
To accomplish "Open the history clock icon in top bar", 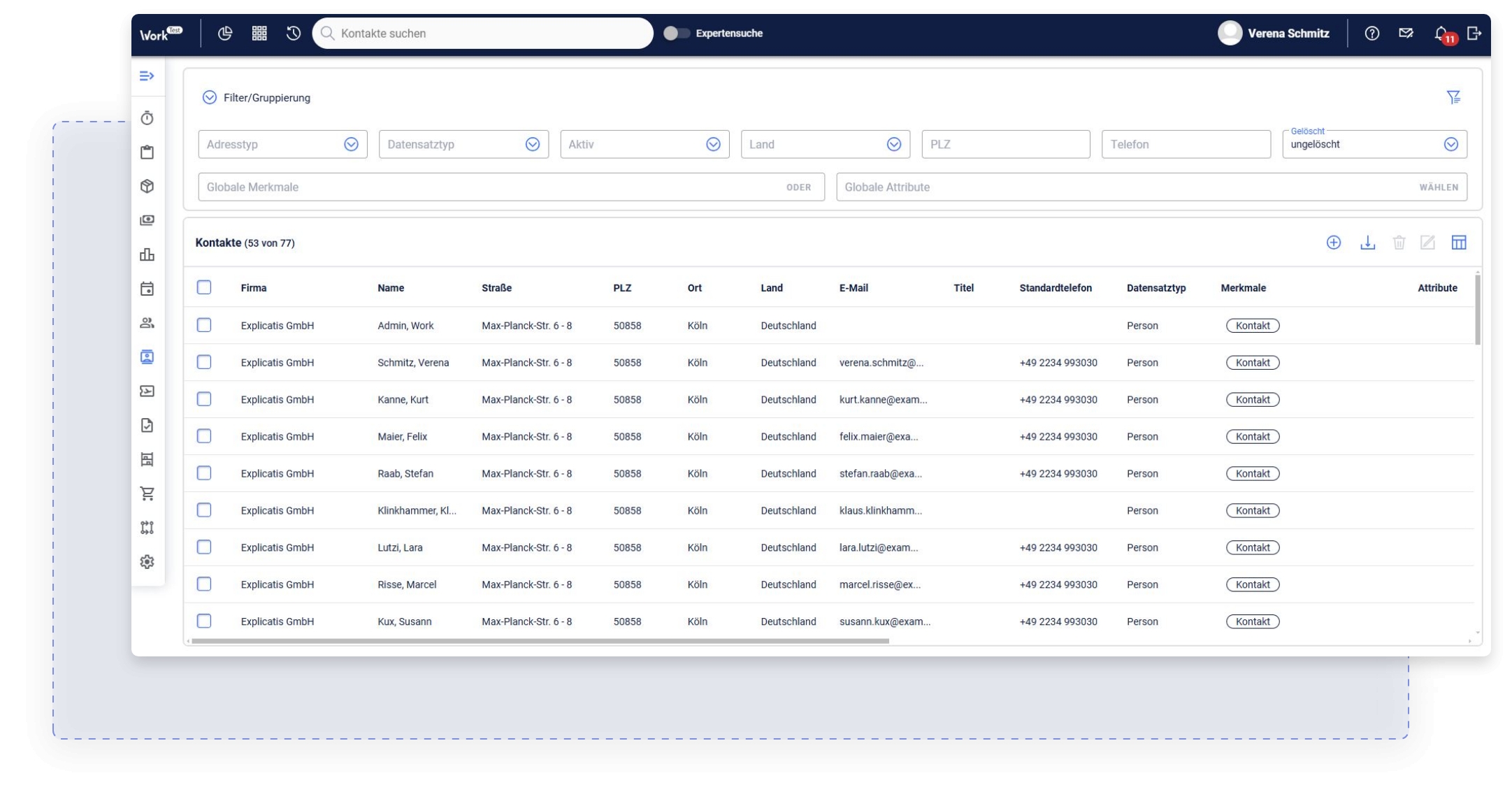I will (x=293, y=33).
